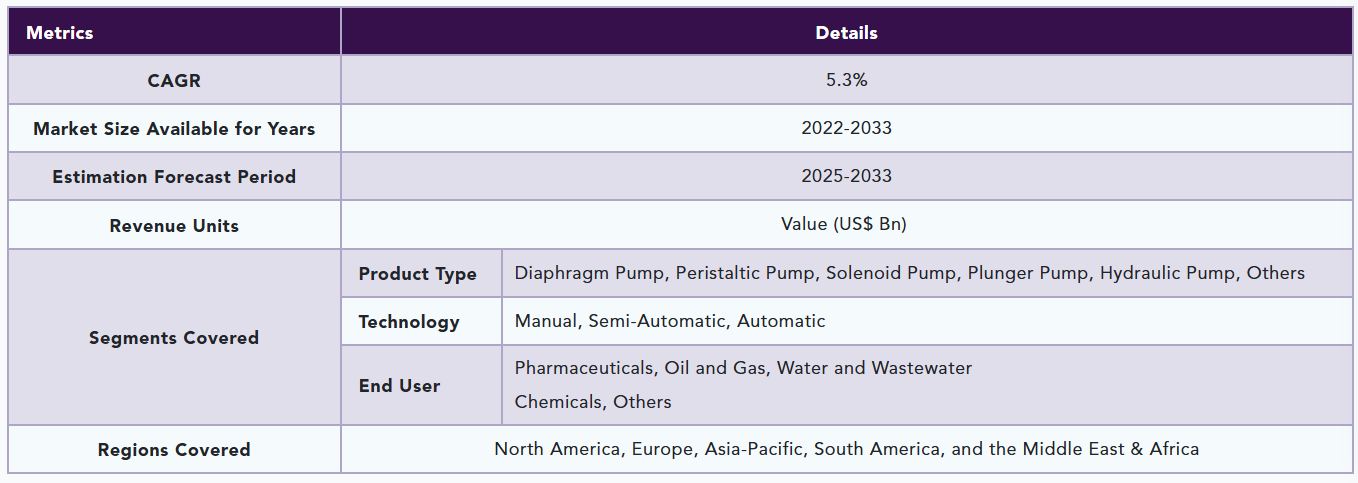Click the 5.3% CAGR value
Screen dimensions: 1358x483
pyautogui.click(x=846, y=80)
